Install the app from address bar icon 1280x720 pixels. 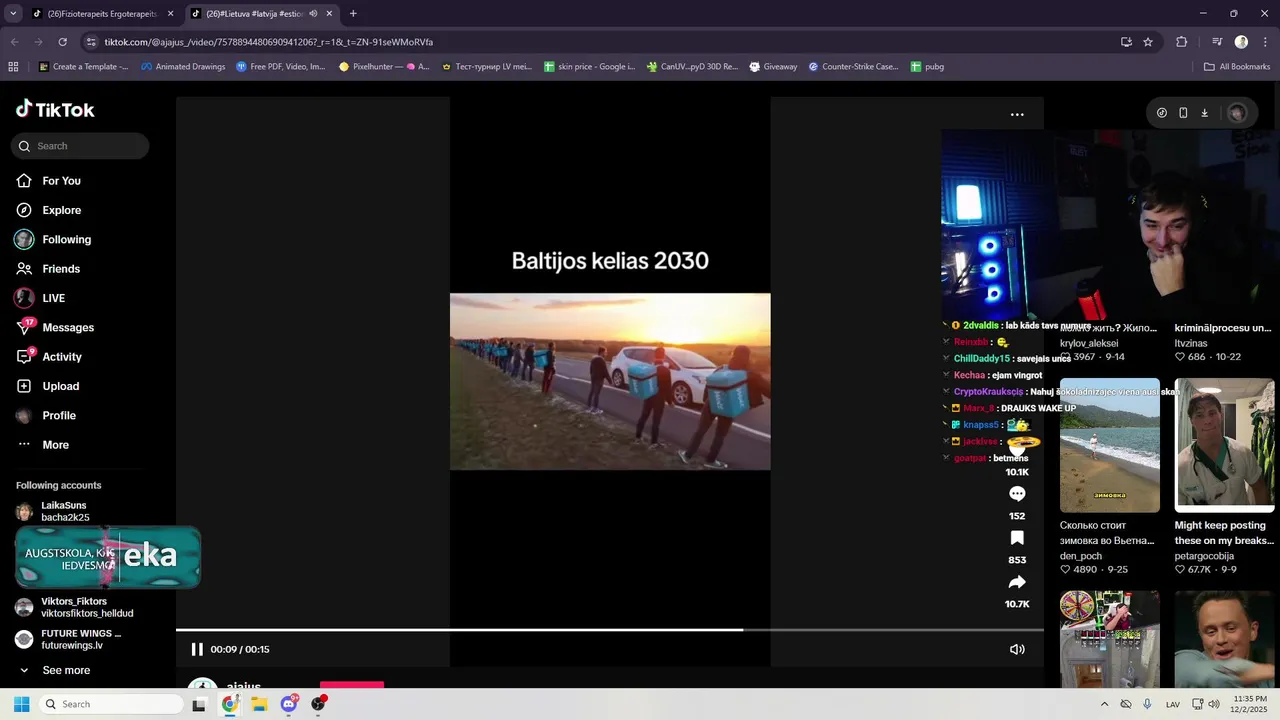tap(1126, 42)
